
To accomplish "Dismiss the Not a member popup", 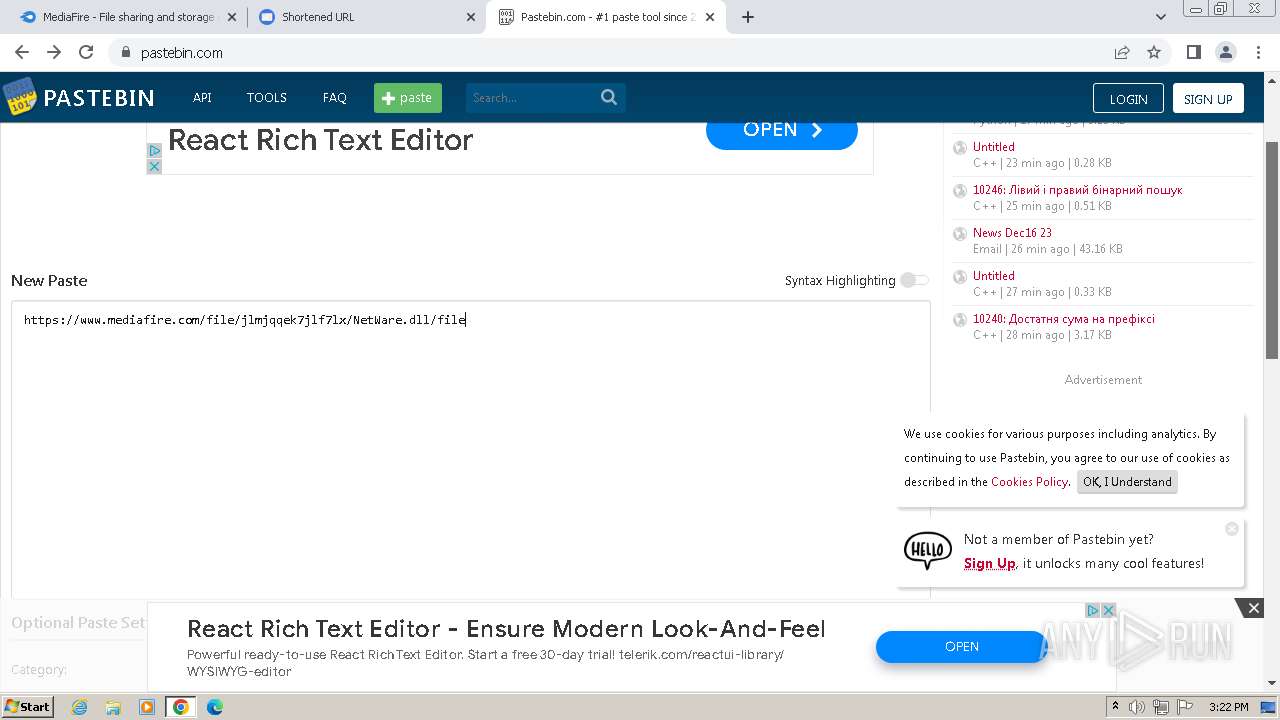I will (x=1232, y=528).
